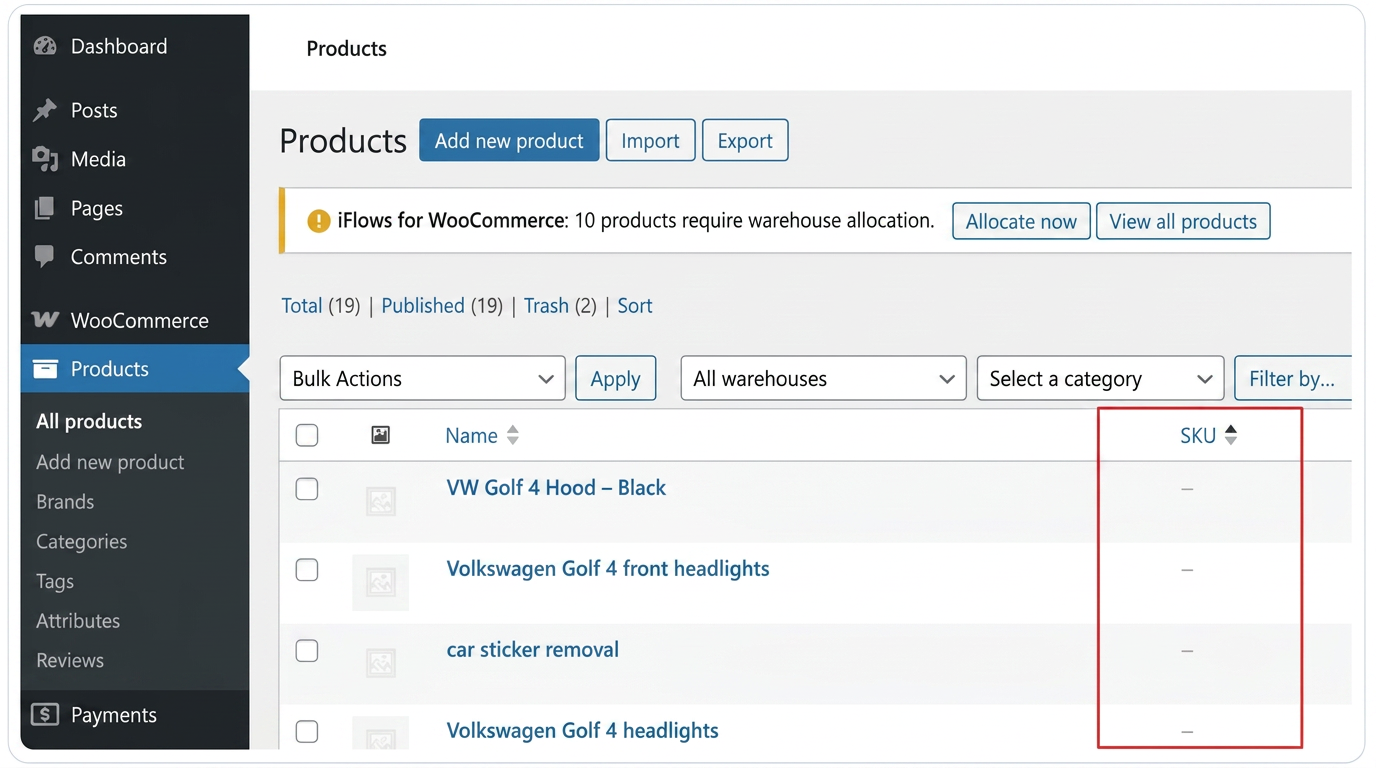
Task: Click the Allocate now button
Action: coord(1021,221)
